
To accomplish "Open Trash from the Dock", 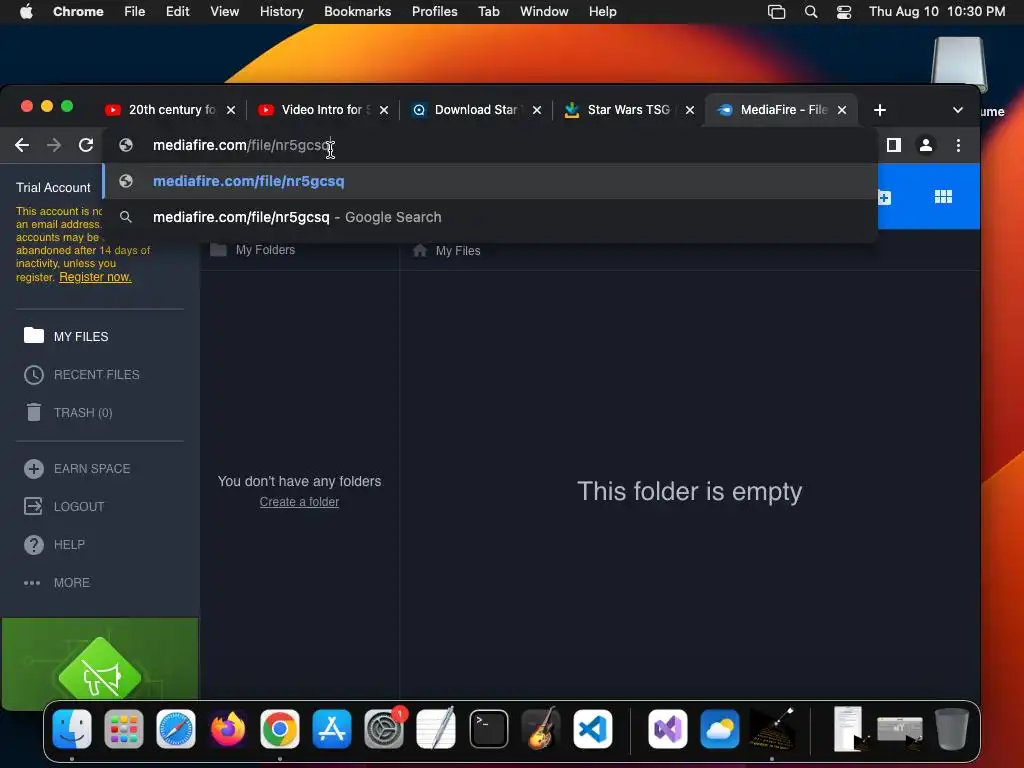I will click(952, 728).
